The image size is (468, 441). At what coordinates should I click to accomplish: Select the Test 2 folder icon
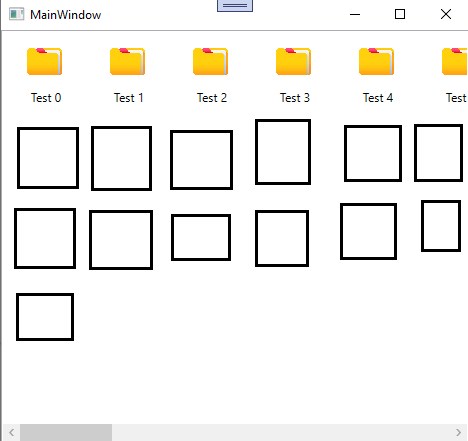pos(211,62)
